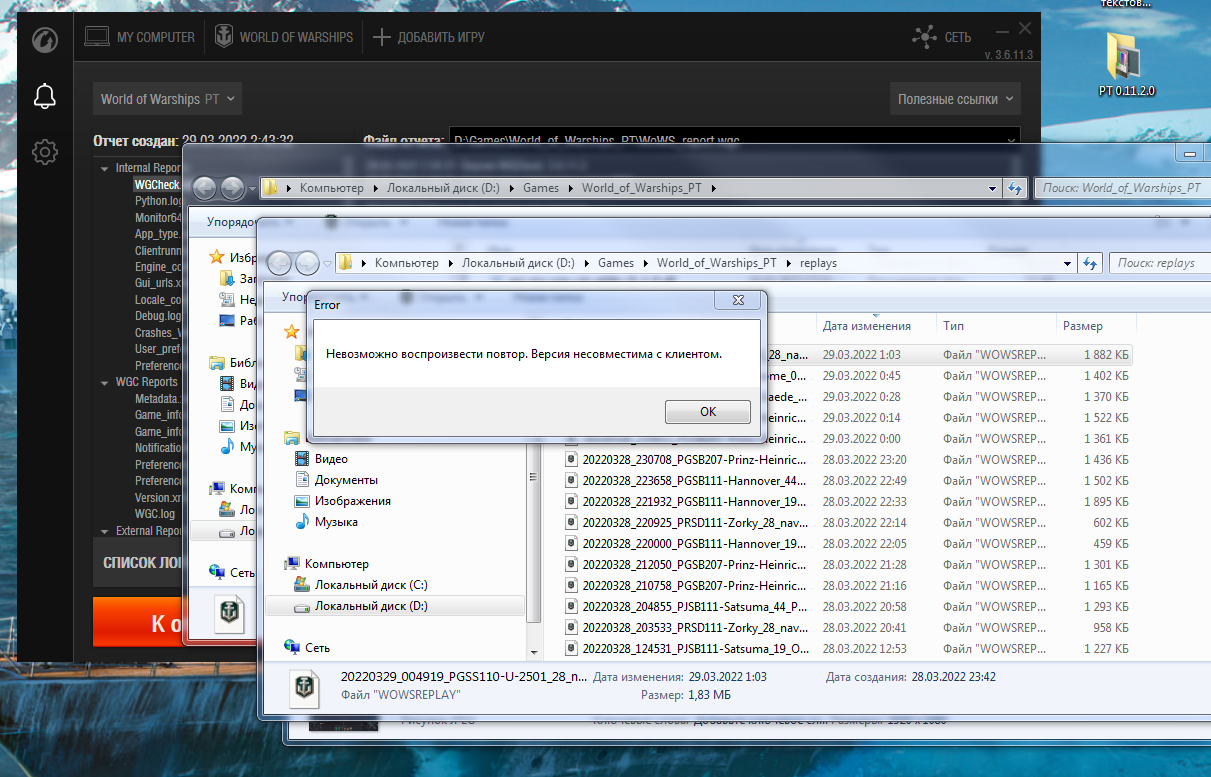Click World_of_Warships_PT breadcrumb in the World_of_Warships_PT window
This screenshot has width=1211, height=777.
click(640, 187)
